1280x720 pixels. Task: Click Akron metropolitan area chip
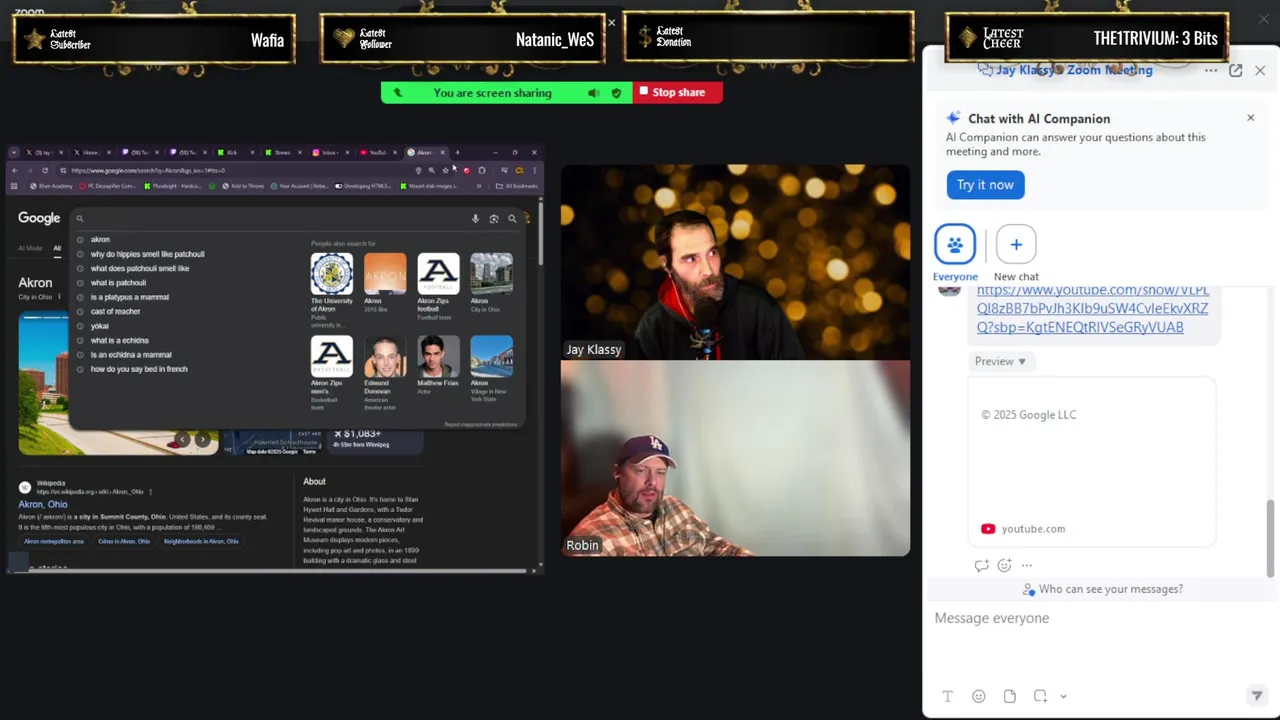54,541
